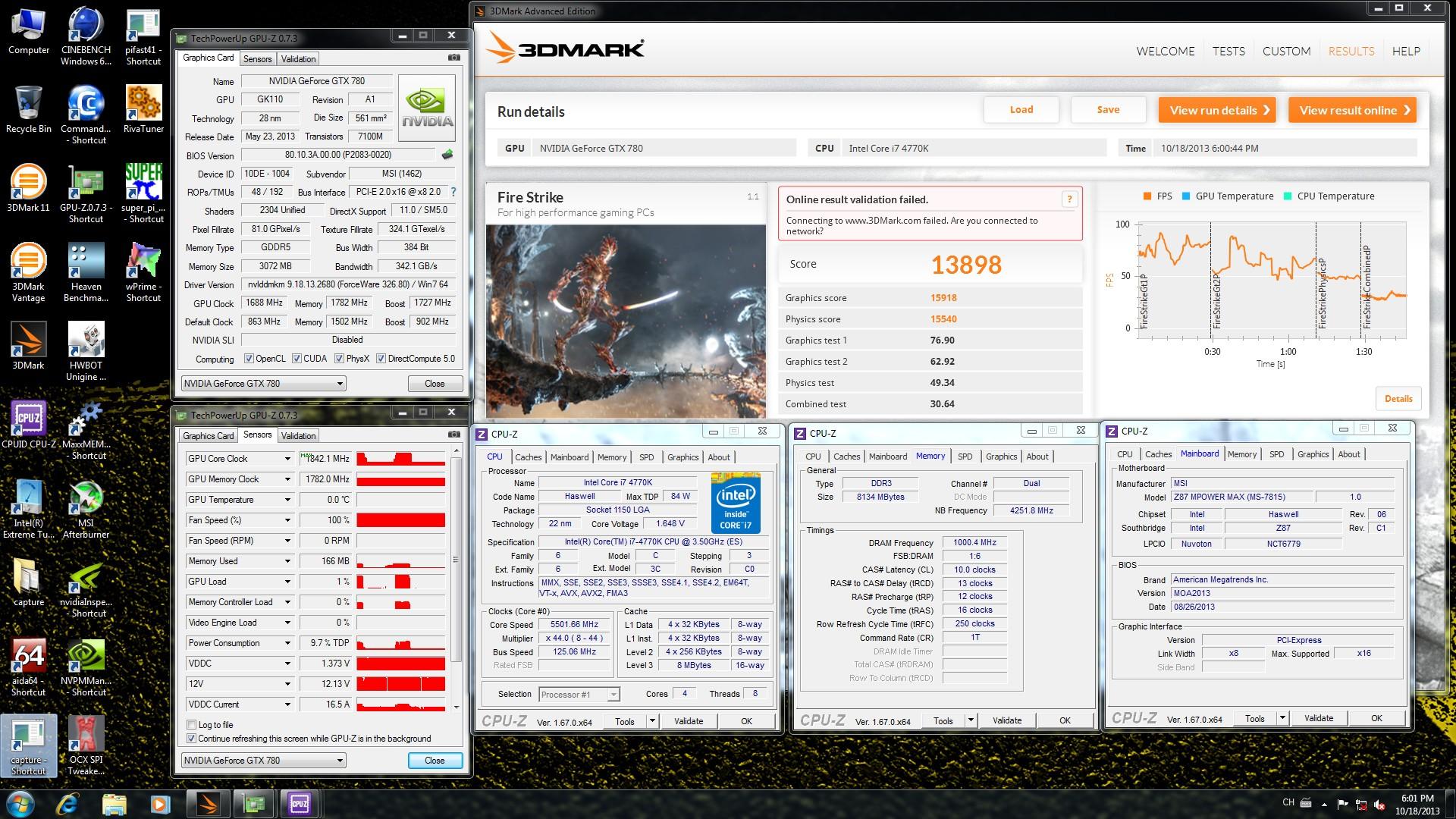
Task: Click the Fire Strike preview image
Action: [626, 321]
